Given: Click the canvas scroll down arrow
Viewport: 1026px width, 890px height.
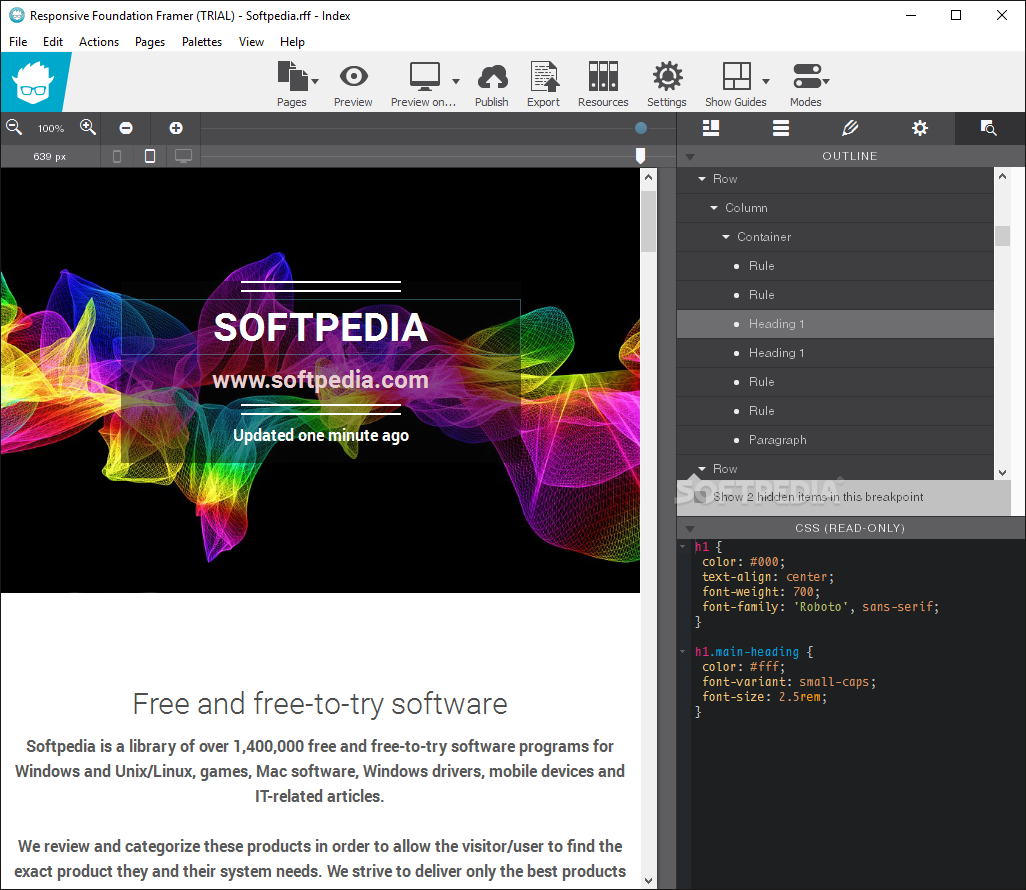Looking at the screenshot, I should pyautogui.click(x=648, y=881).
